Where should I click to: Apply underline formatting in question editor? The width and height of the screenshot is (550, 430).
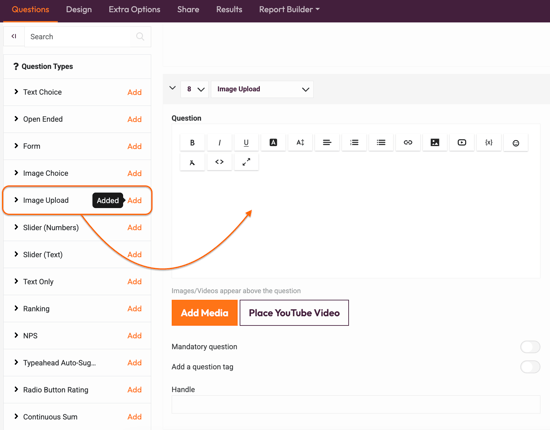246,142
